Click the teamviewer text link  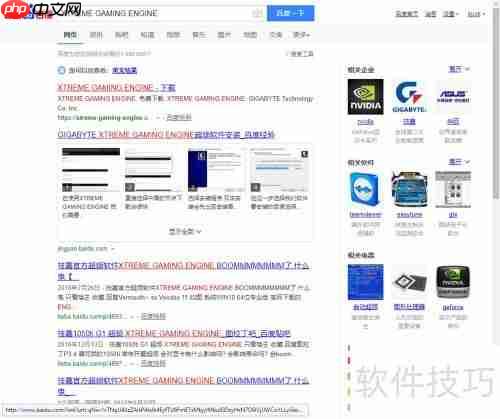[x=365, y=215]
